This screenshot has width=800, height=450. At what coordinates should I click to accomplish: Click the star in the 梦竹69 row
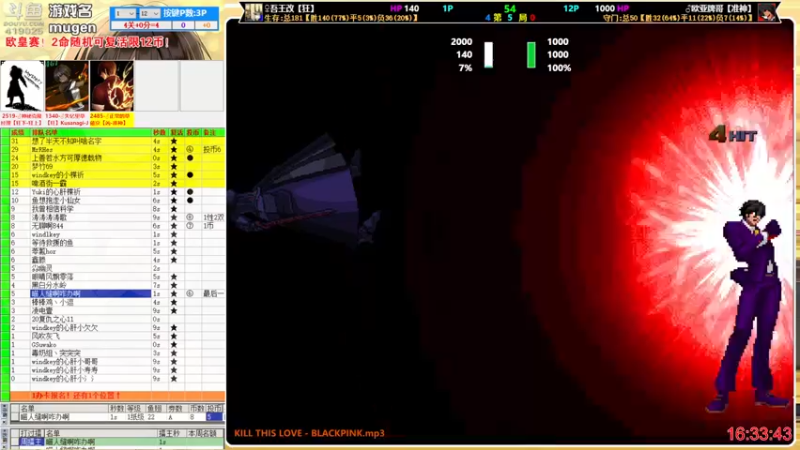pyautogui.click(x=173, y=166)
